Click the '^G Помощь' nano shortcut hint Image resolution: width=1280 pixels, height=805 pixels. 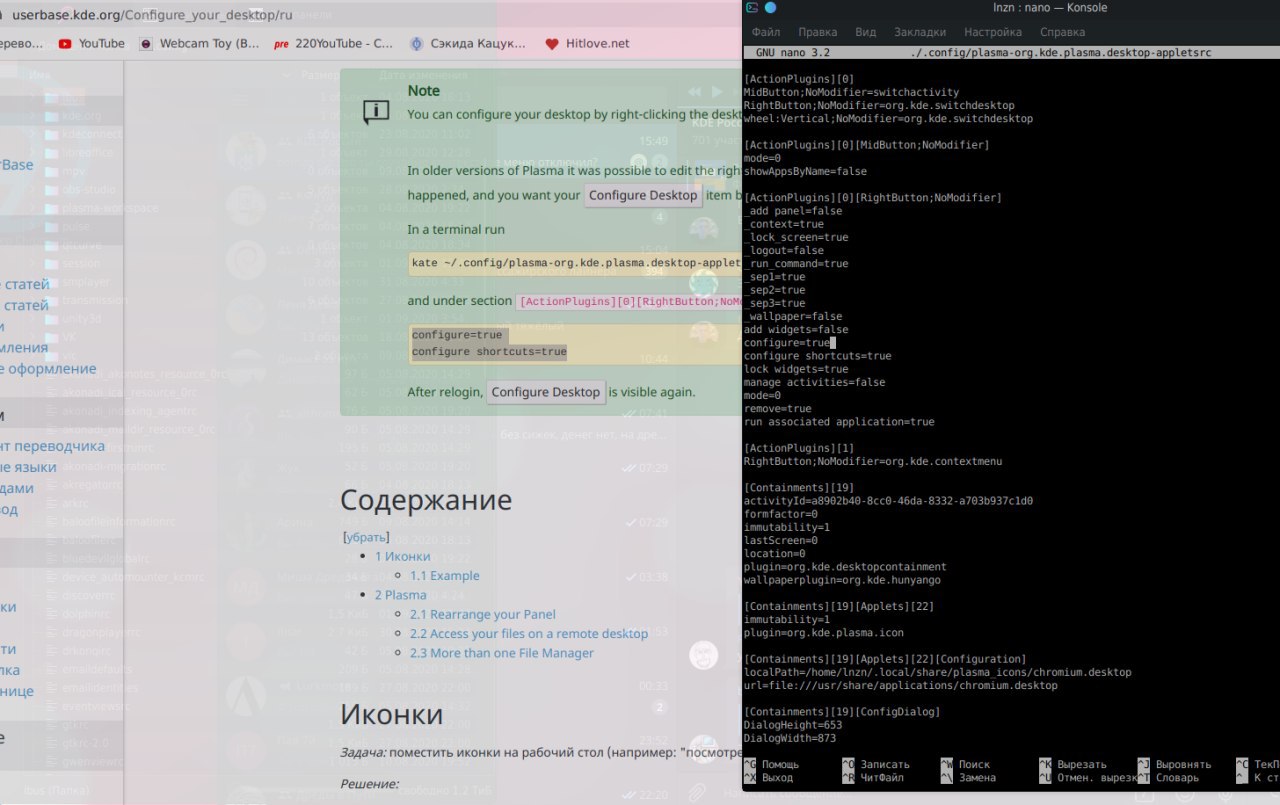point(773,764)
